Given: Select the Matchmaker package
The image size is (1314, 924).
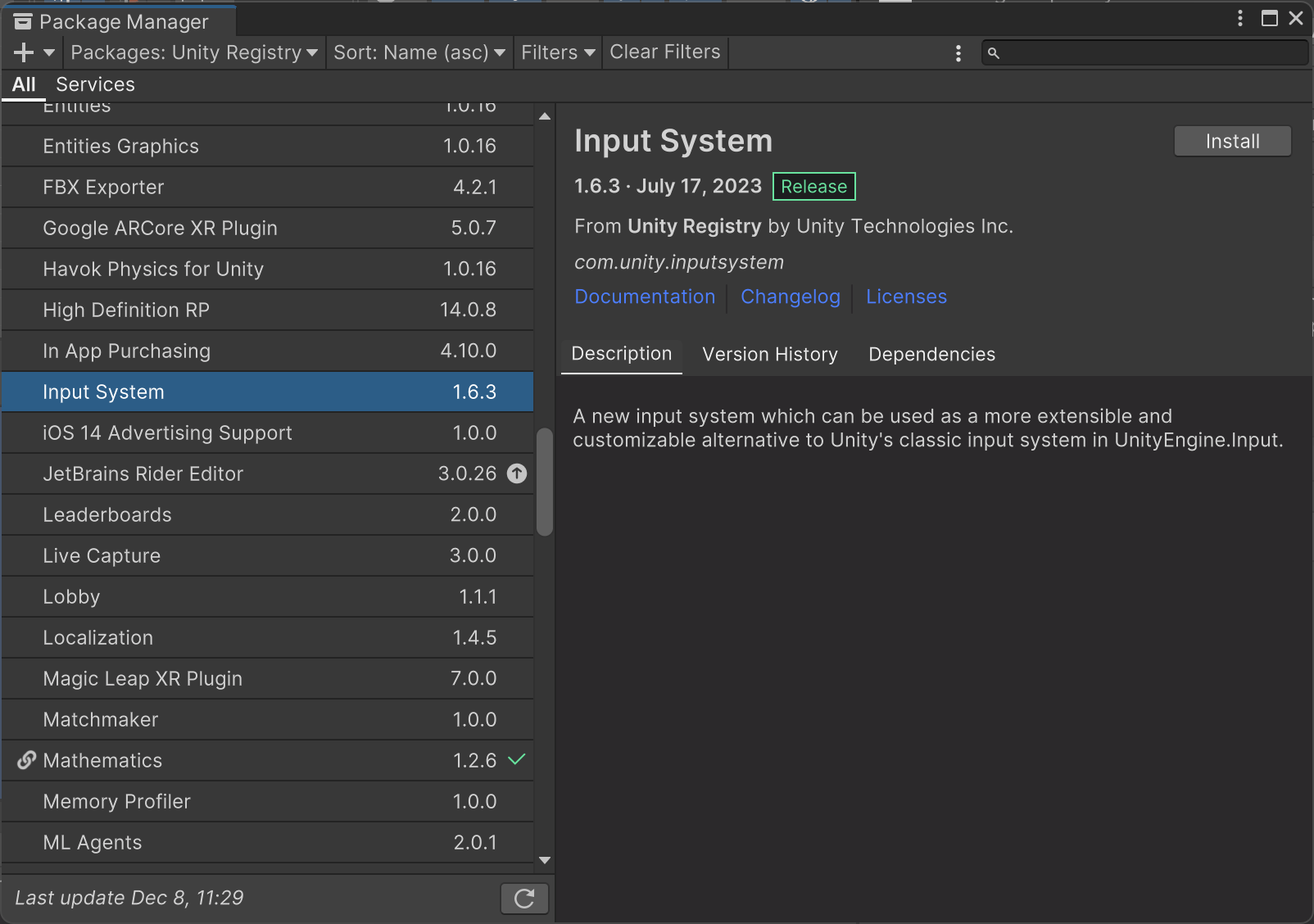Looking at the screenshot, I should coord(267,719).
